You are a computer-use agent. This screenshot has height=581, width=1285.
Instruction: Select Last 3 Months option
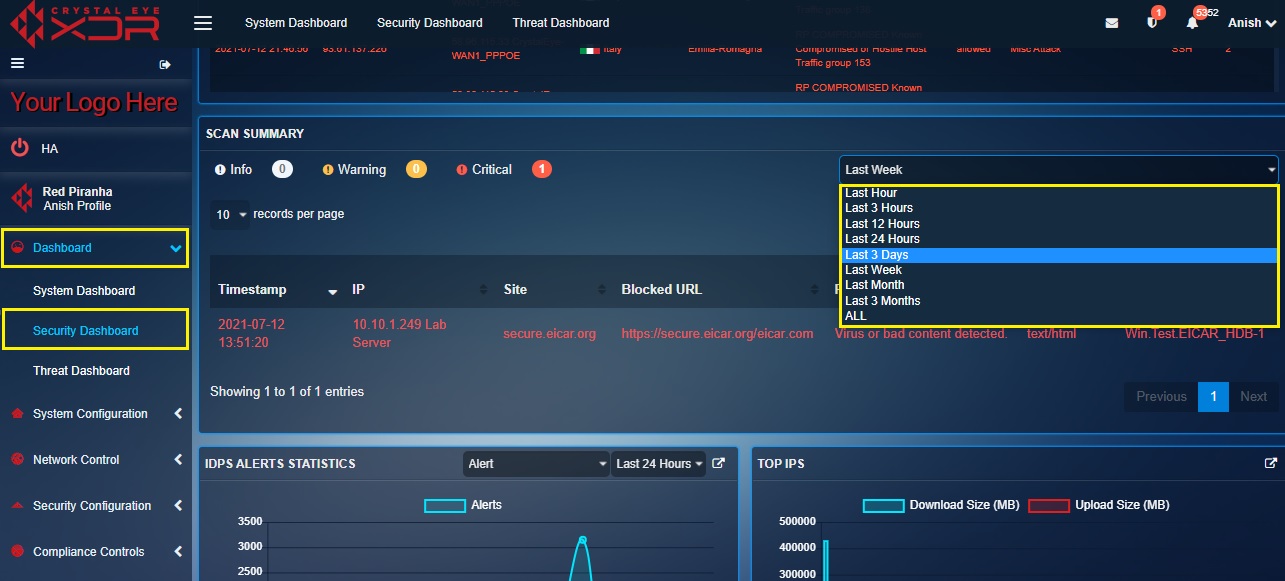coord(1059,301)
